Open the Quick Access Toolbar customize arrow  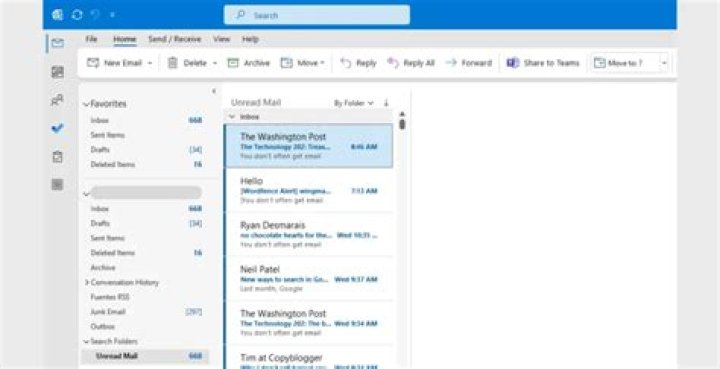[112, 15]
